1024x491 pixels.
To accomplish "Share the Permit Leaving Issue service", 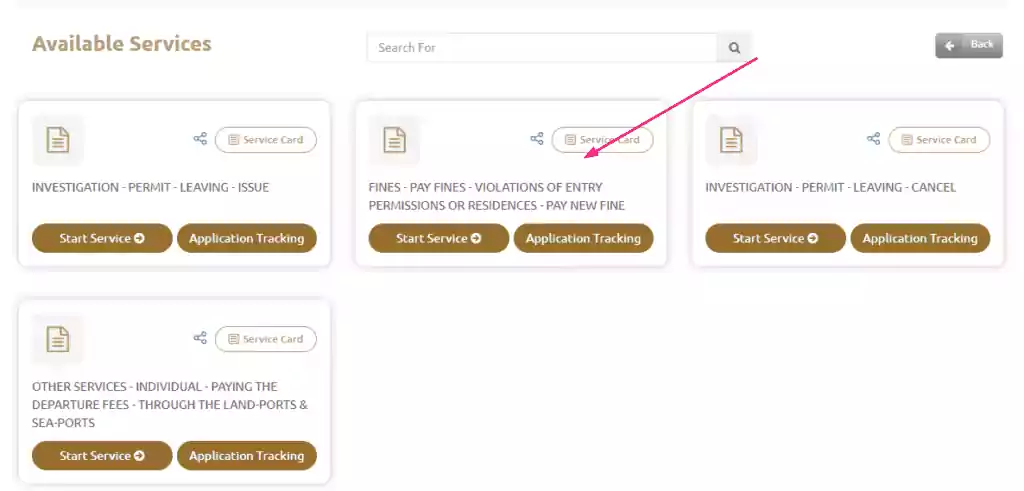I will 200,139.
